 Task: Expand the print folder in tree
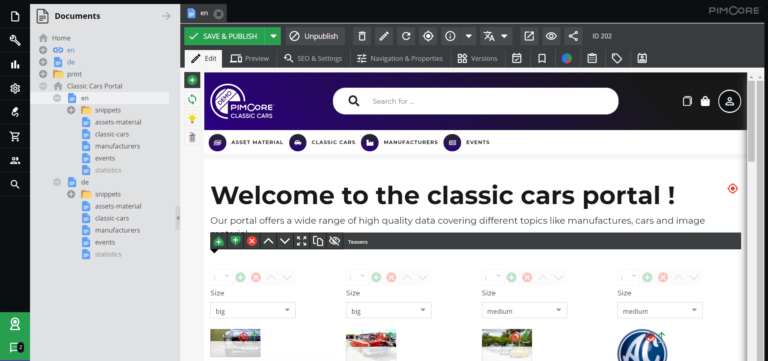(43, 74)
